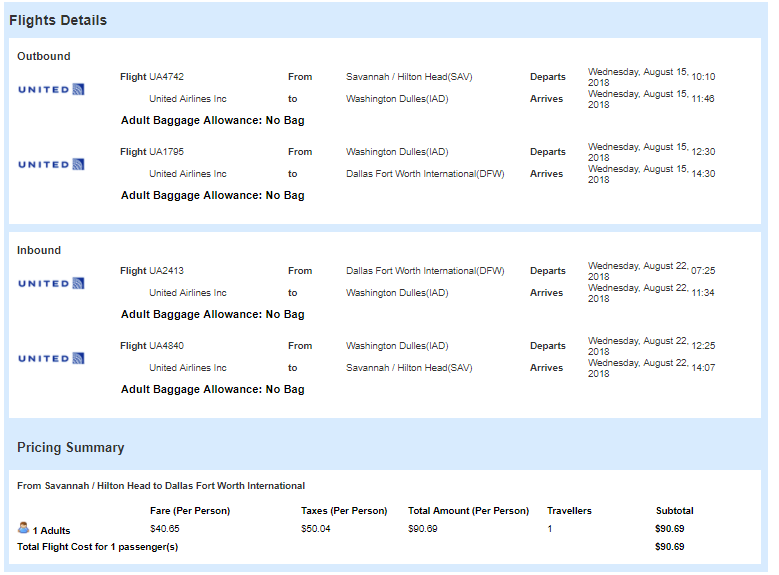Click the departure date of flight UA2413
This screenshot has height=575, width=779.
pyautogui.click(x=638, y=271)
